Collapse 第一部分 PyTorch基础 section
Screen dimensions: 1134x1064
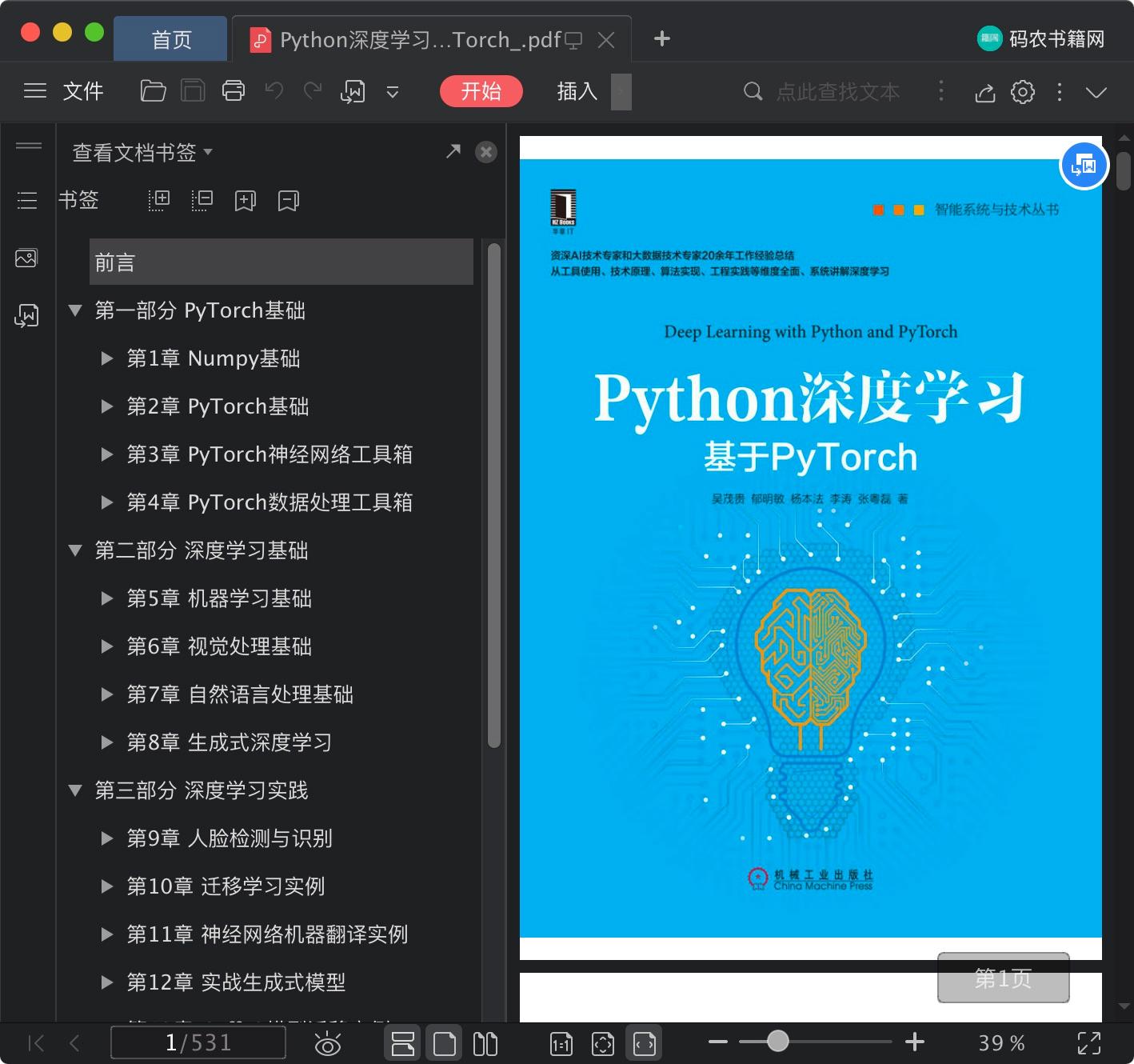[76, 310]
